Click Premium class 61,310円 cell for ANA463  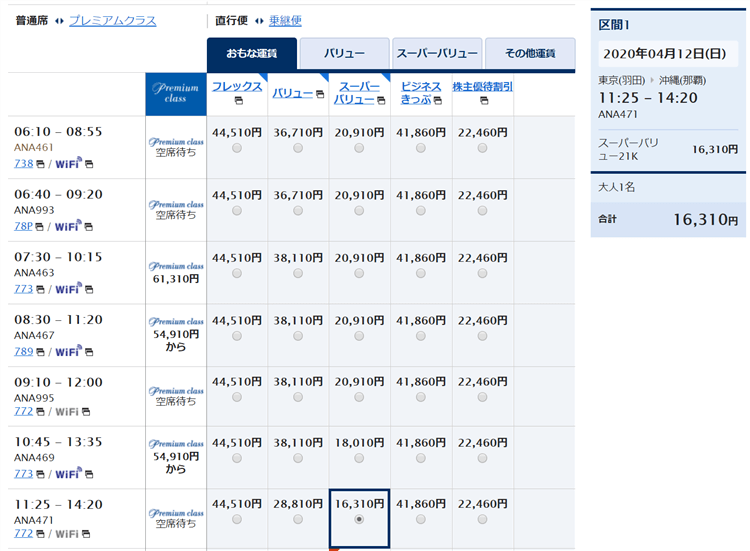pos(175,279)
